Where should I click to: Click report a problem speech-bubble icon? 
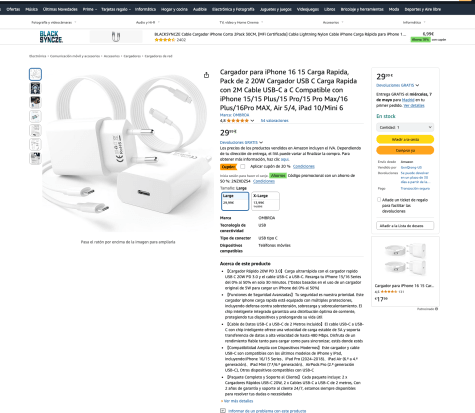point(223,411)
